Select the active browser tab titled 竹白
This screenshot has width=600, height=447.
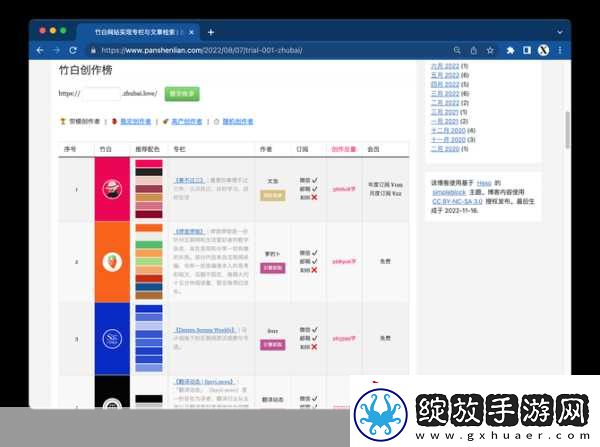(x=138, y=32)
